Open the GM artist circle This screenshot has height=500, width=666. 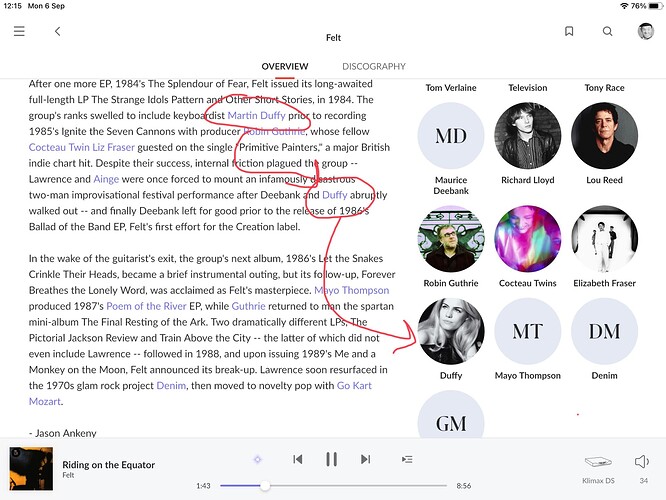point(451,415)
